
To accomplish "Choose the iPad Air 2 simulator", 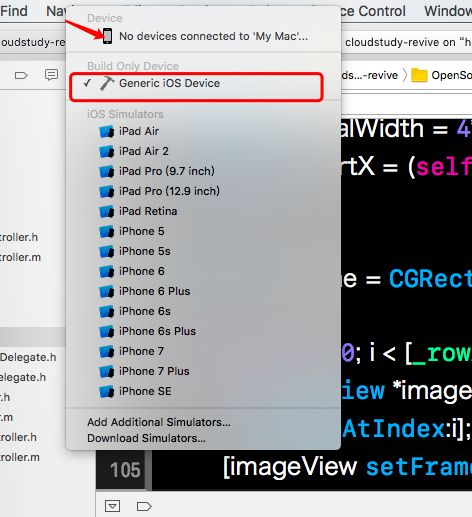I will click(x=203, y=151).
